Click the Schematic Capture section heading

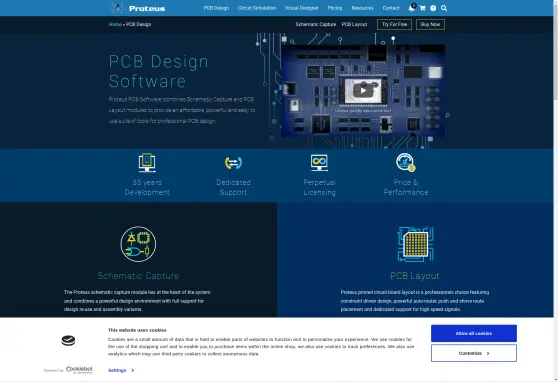pos(138,276)
